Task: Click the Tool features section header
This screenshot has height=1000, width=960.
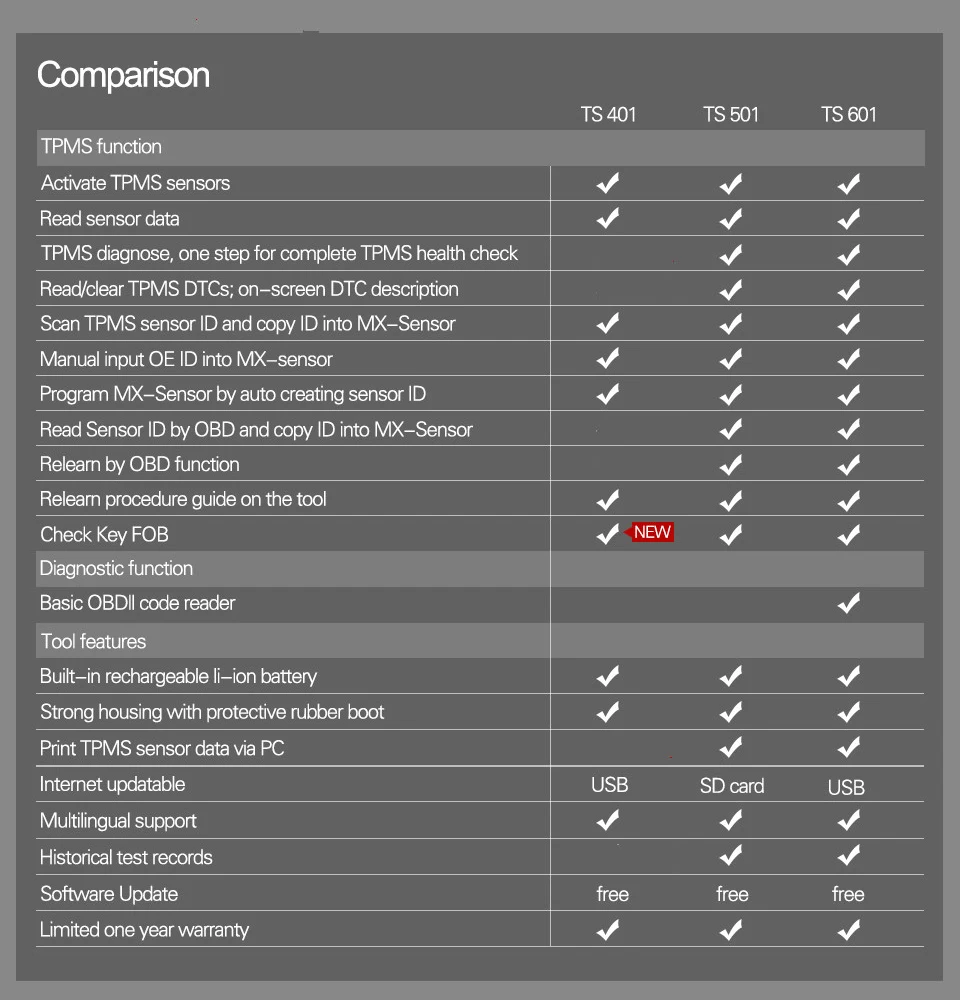Action: click(480, 641)
